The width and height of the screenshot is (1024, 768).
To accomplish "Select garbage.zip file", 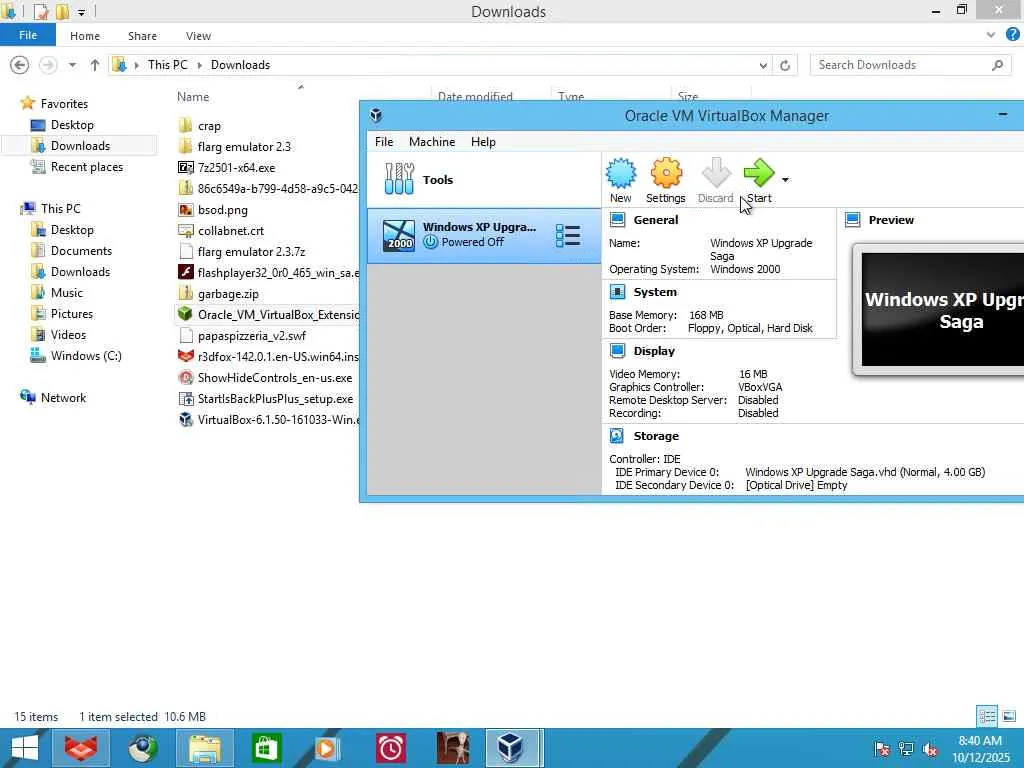I will click(x=228, y=294).
